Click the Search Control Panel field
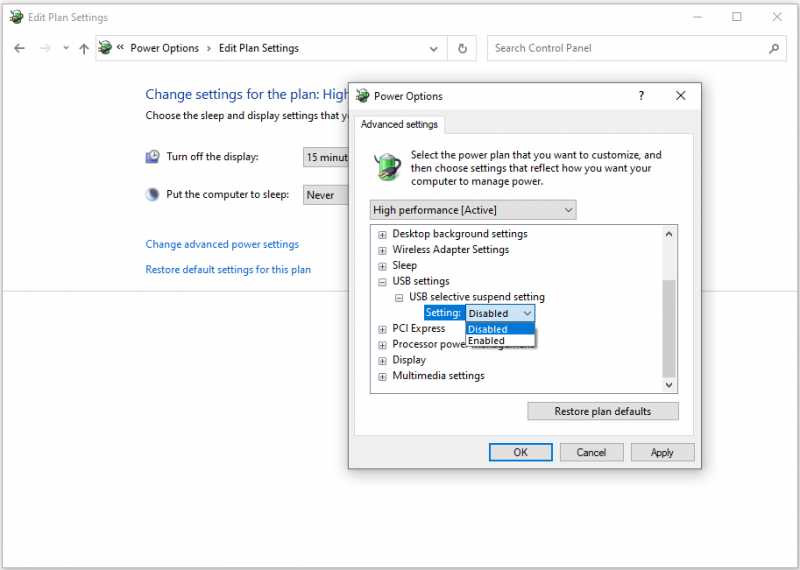The image size is (800, 570). pos(628,48)
